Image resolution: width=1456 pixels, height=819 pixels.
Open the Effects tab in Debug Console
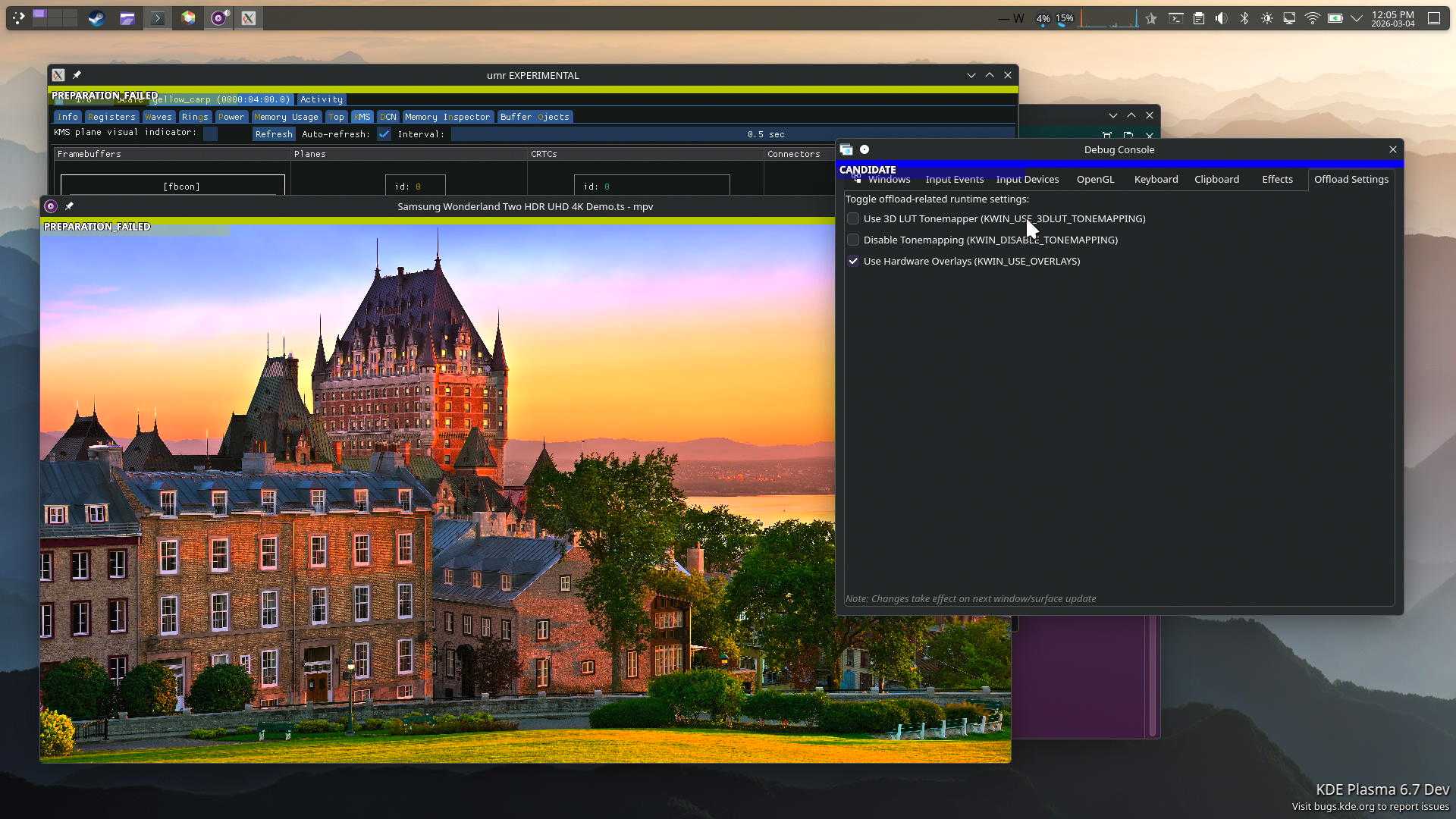[1277, 180]
